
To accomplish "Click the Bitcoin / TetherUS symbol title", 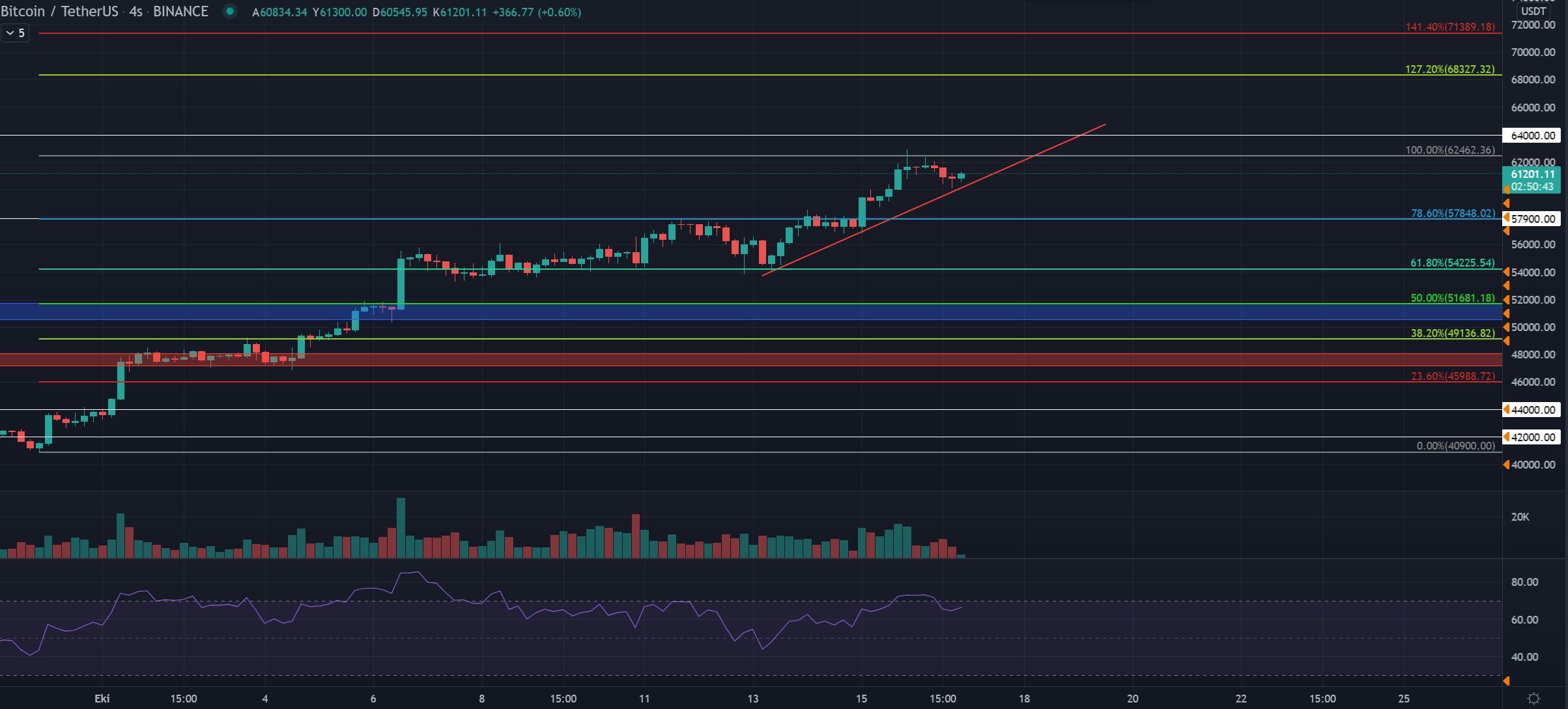I will [x=59, y=11].
